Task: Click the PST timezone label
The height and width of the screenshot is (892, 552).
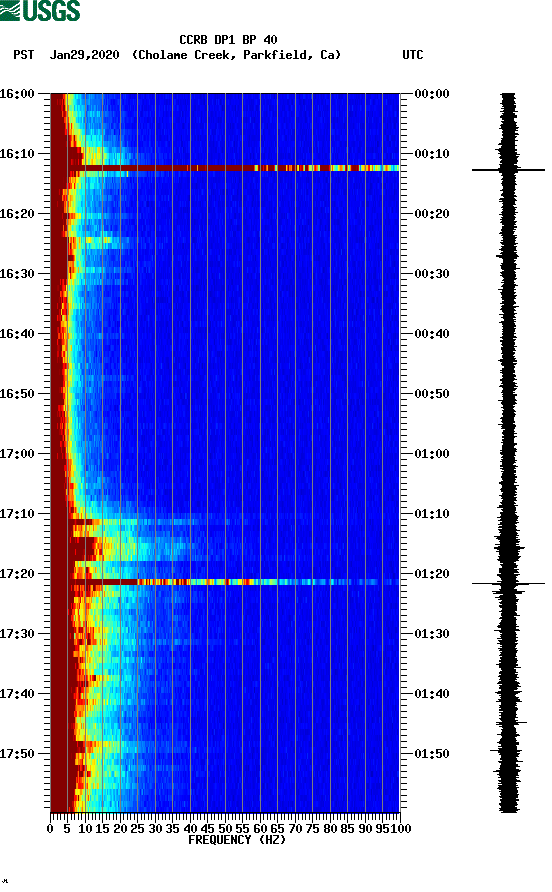Action: [x=23, y=55]
